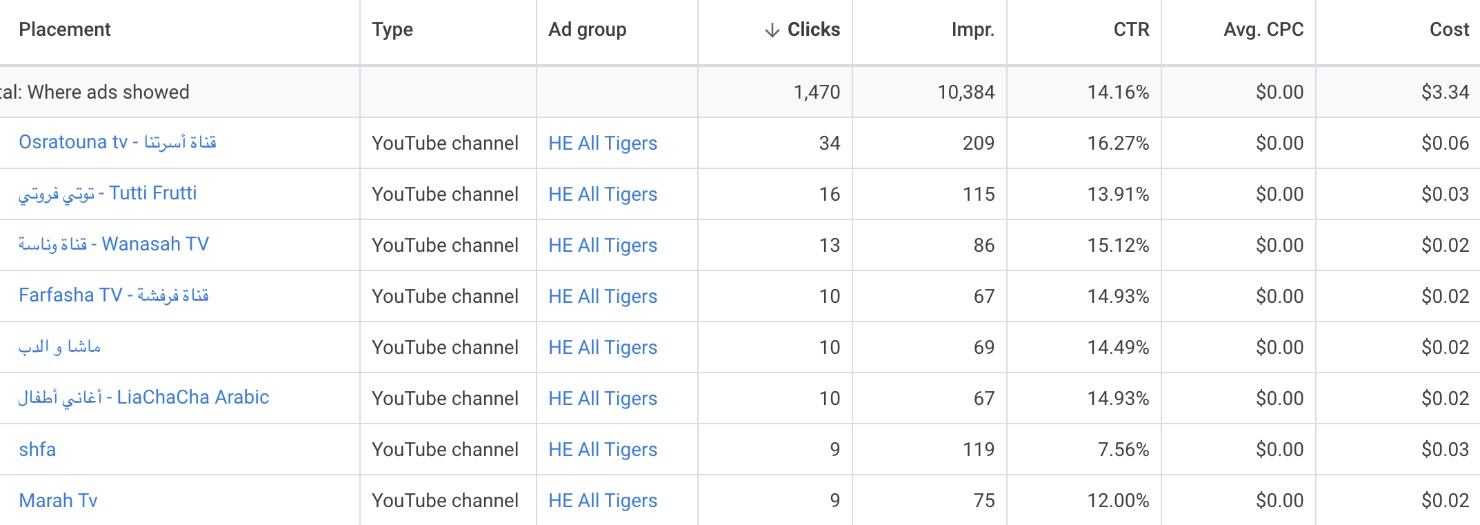Click the Avg. CPC column header
The height and width of the screenshot is (525, 1480).
coord(1263,30)
